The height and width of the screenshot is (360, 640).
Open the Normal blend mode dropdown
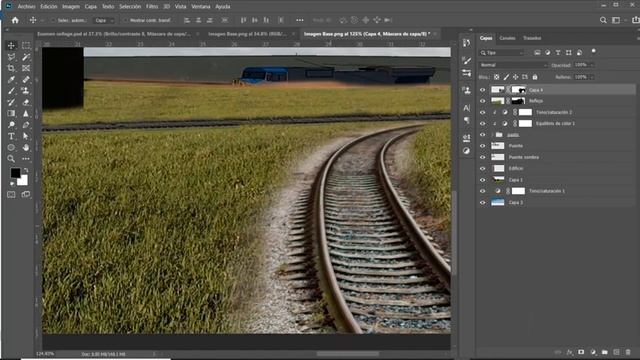[513, 65]
